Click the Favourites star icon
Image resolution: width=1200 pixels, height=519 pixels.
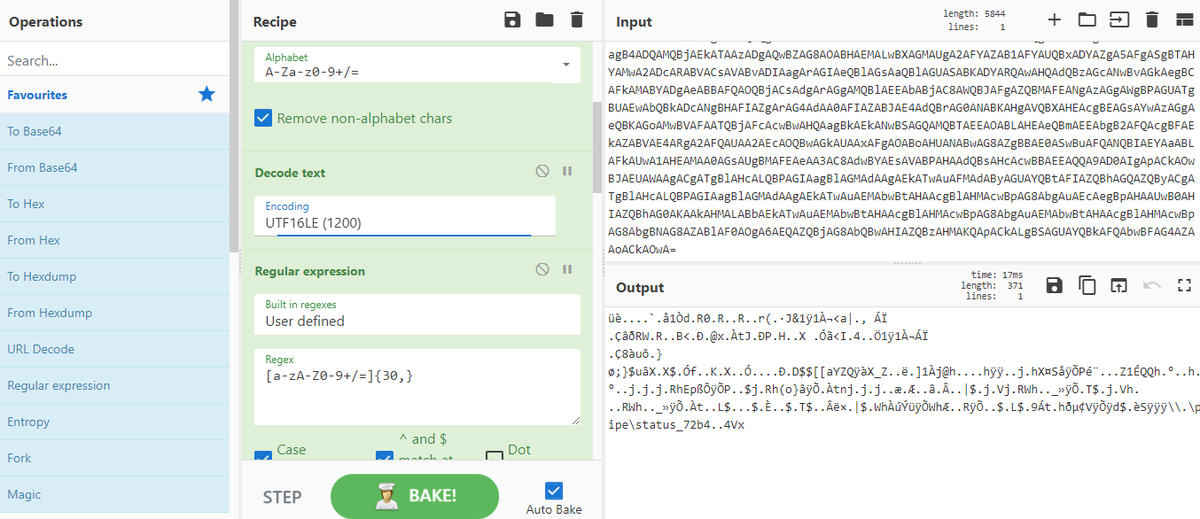pyautogui.click(x=207, y=95)
